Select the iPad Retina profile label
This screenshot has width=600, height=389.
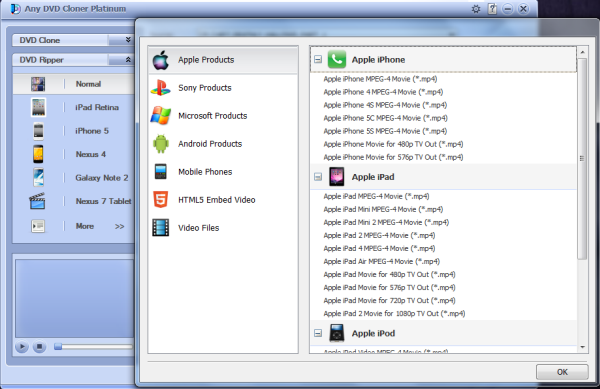[97, 107]
